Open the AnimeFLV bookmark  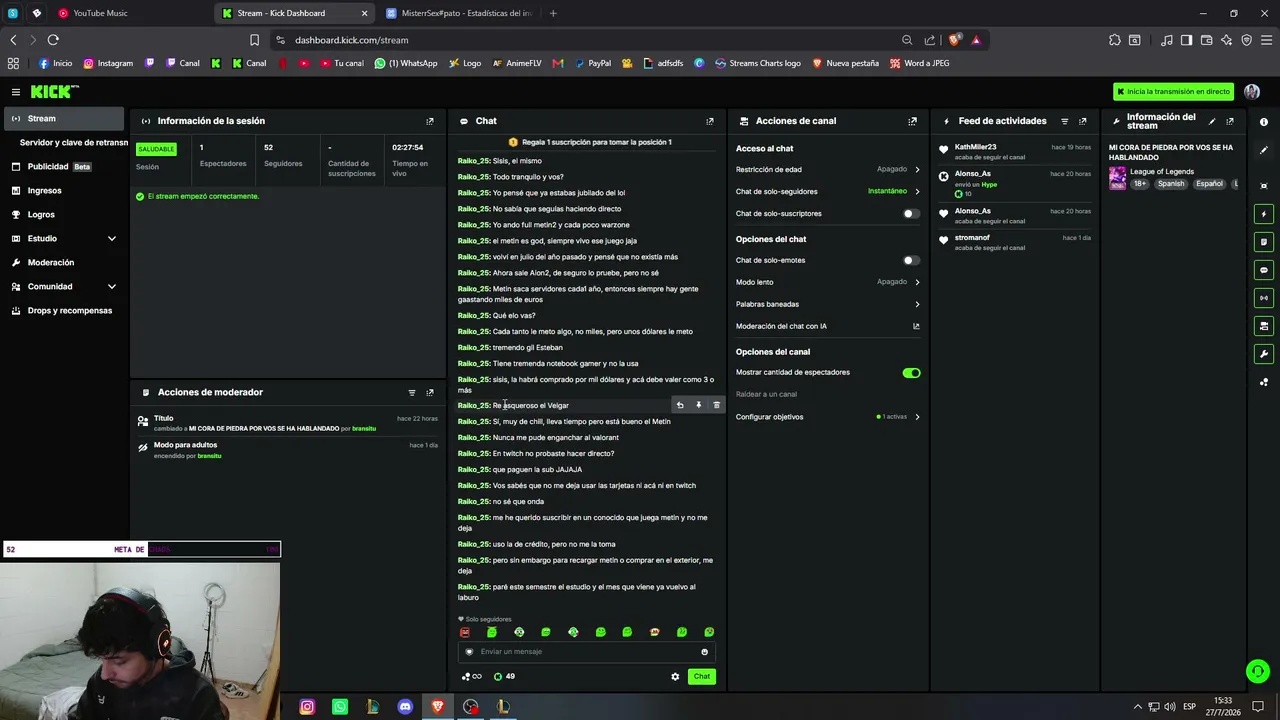point(516,63)
